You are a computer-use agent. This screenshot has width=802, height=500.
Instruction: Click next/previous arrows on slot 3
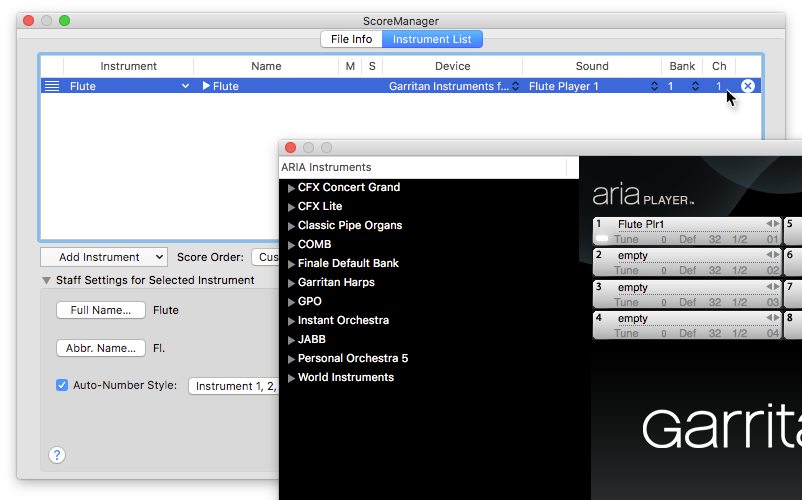[772, 286]
